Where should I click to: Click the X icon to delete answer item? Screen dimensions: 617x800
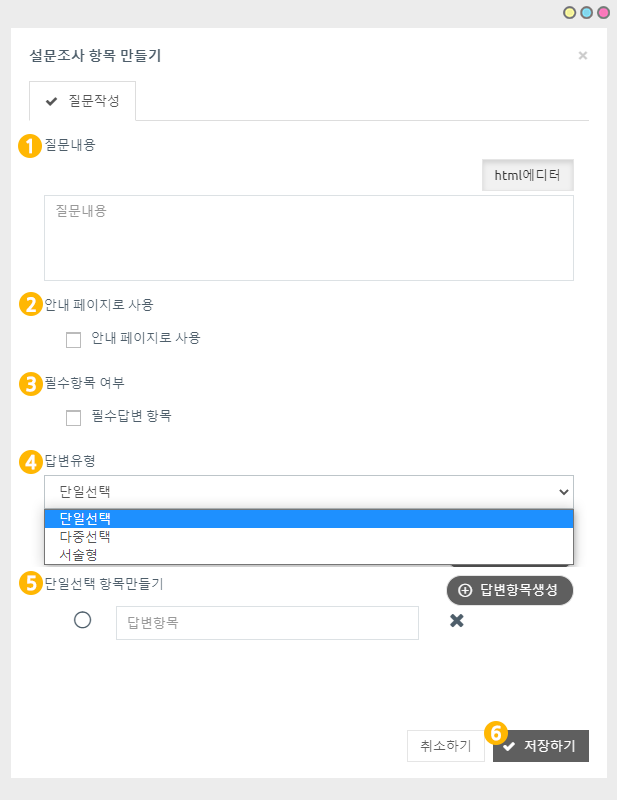click(457, 621)
